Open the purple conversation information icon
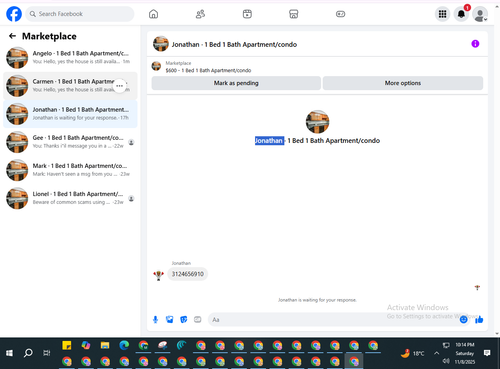Viewport: 500px width, 369px height. 475,44
